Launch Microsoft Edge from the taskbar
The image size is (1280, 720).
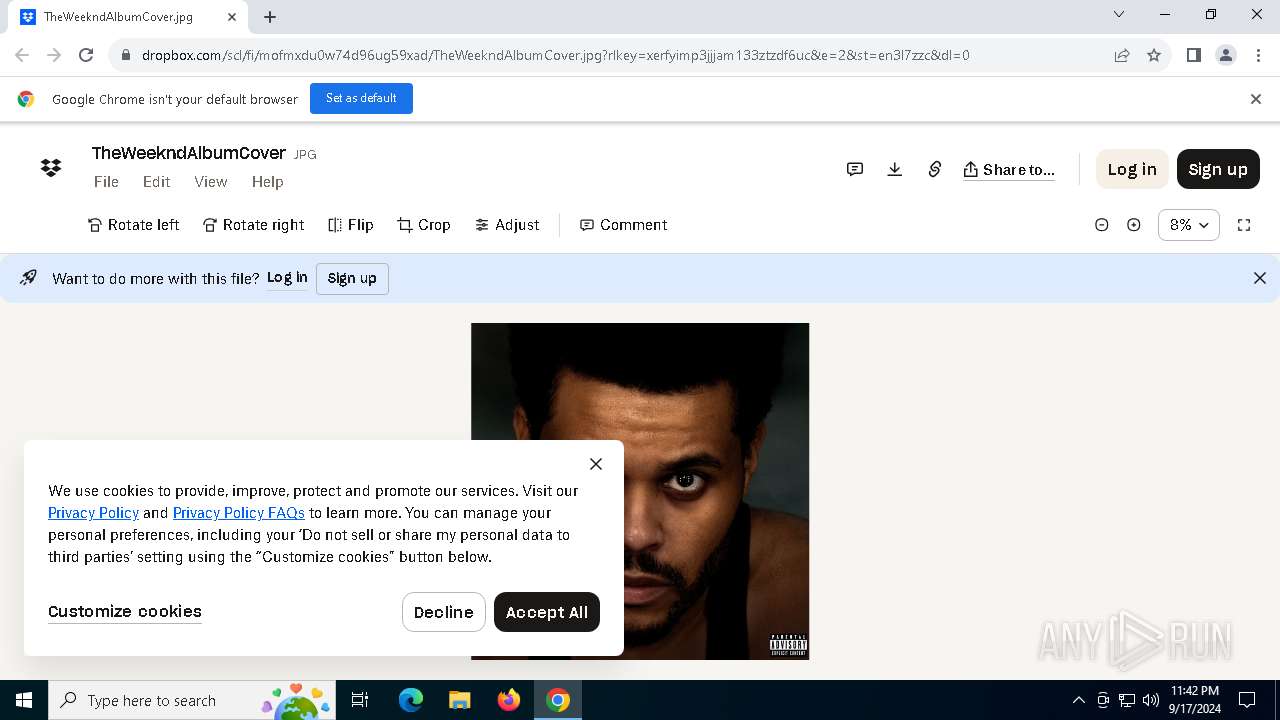tap(411, 700)
